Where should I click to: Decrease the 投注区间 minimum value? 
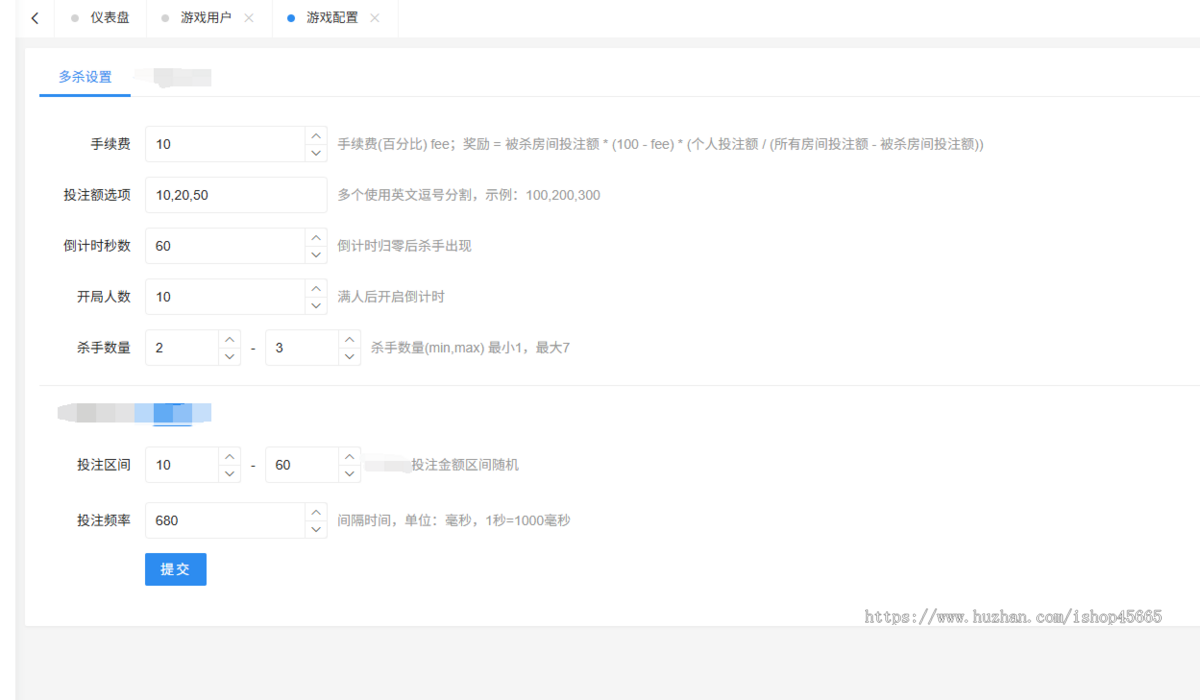pyautogui.click(x=230, y=474)
